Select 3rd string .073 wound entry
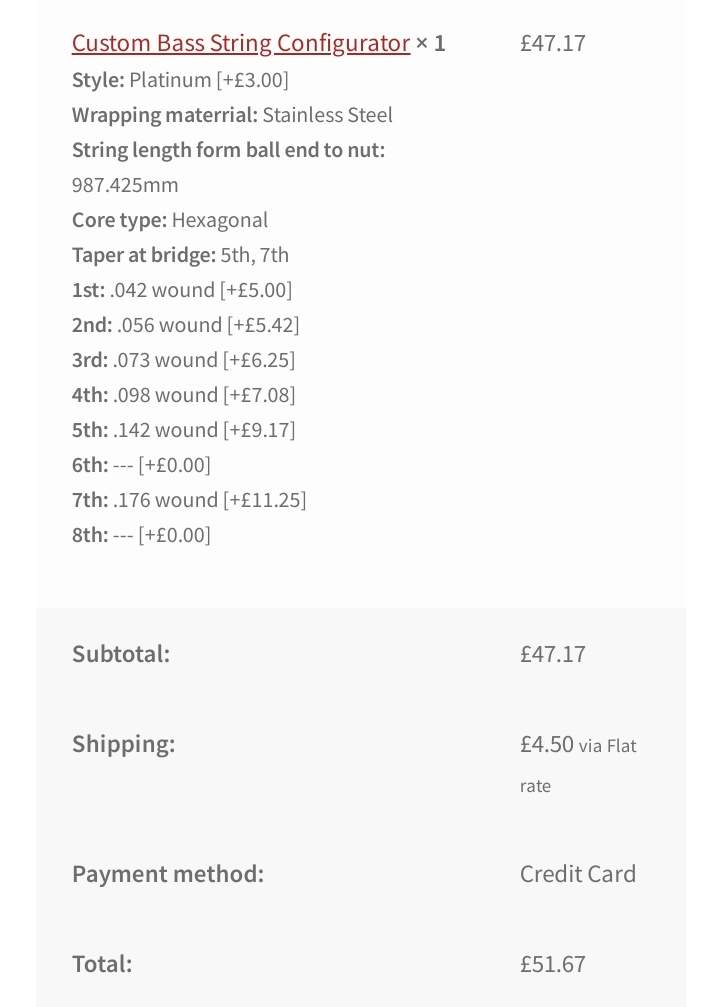The width and height of the screenshot is (720, 1007). [183, 360]
